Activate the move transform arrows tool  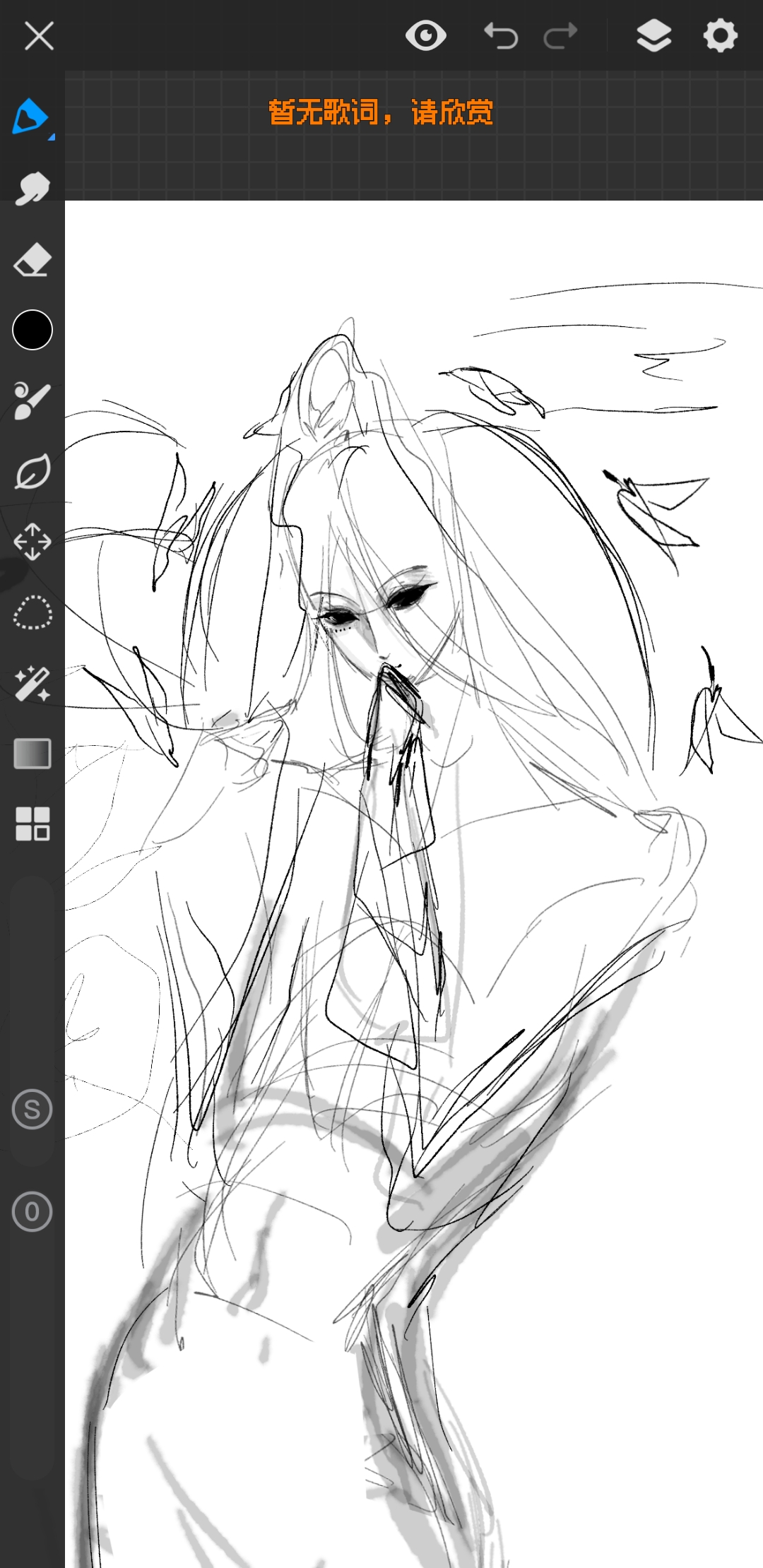tap(32, 542)
